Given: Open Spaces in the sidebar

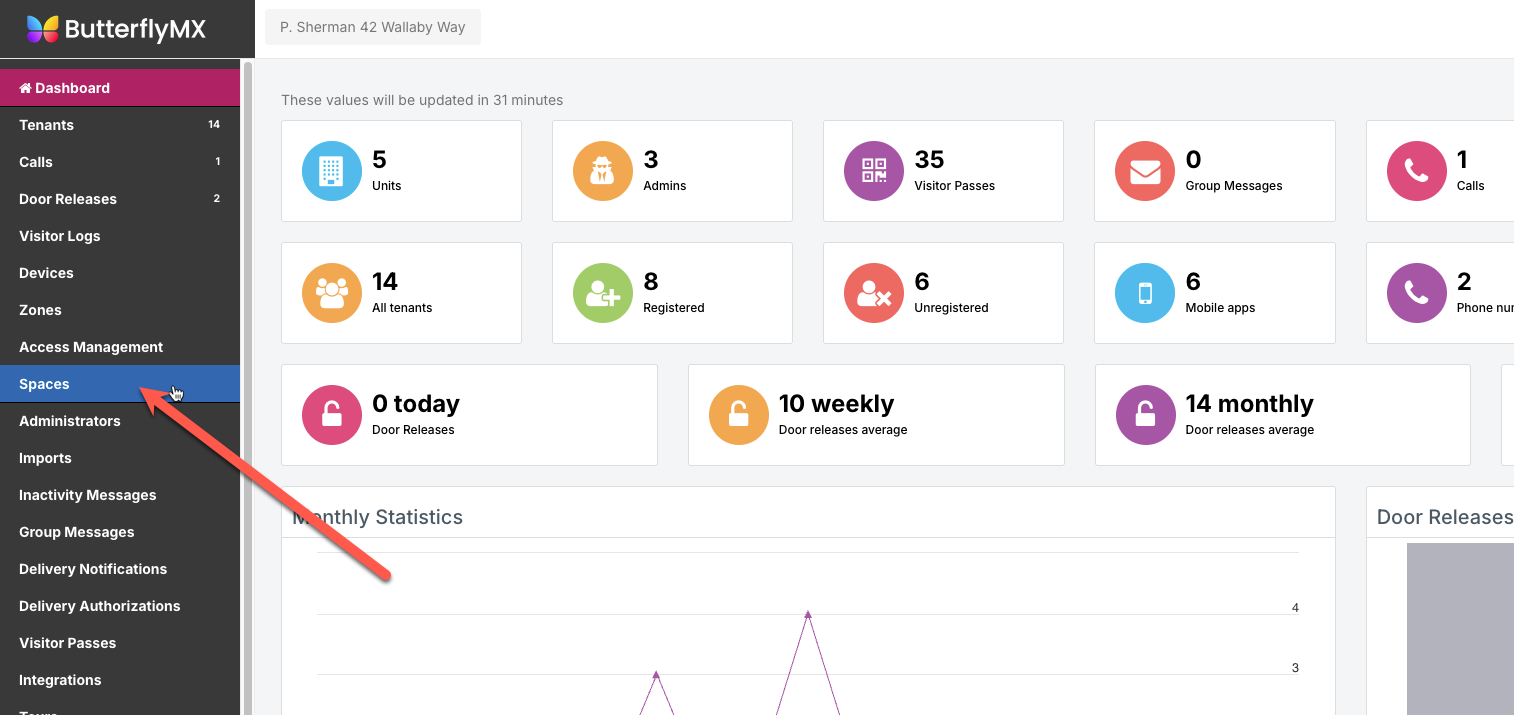Looking at the screenshot, I should 44,384.
